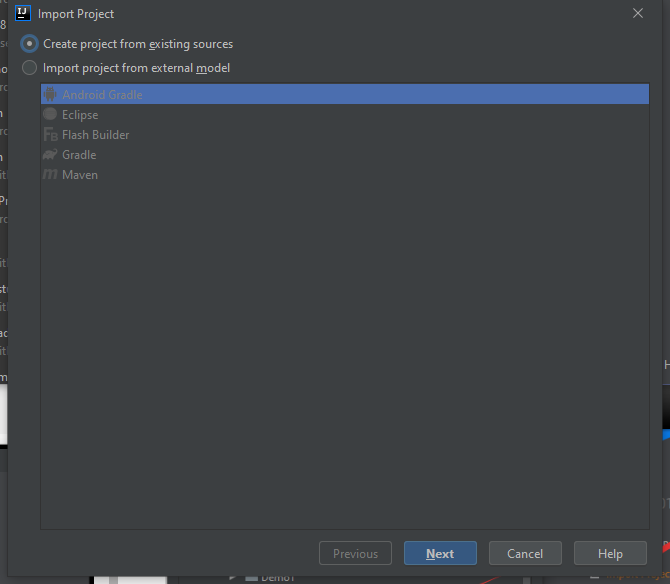
Task: Click the Next button
Action: (440, 553)
